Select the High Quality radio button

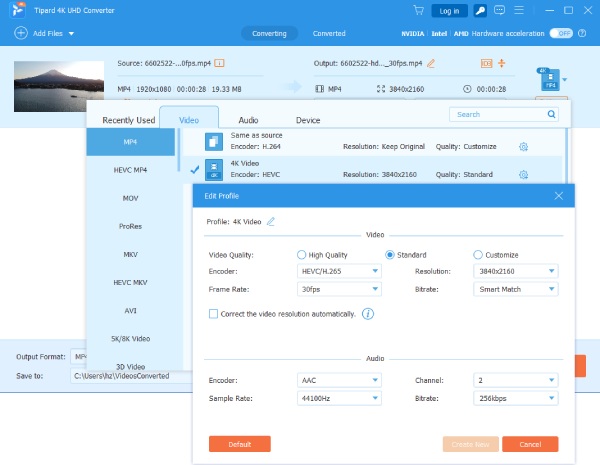(302, 255)
